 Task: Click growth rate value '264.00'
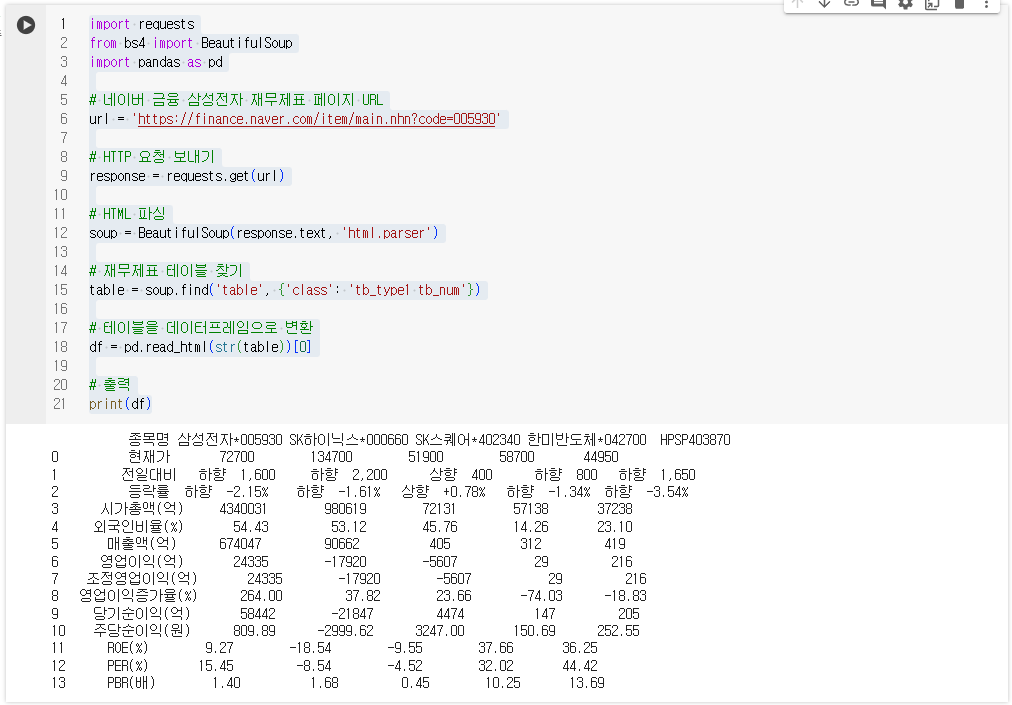point(261,596)
